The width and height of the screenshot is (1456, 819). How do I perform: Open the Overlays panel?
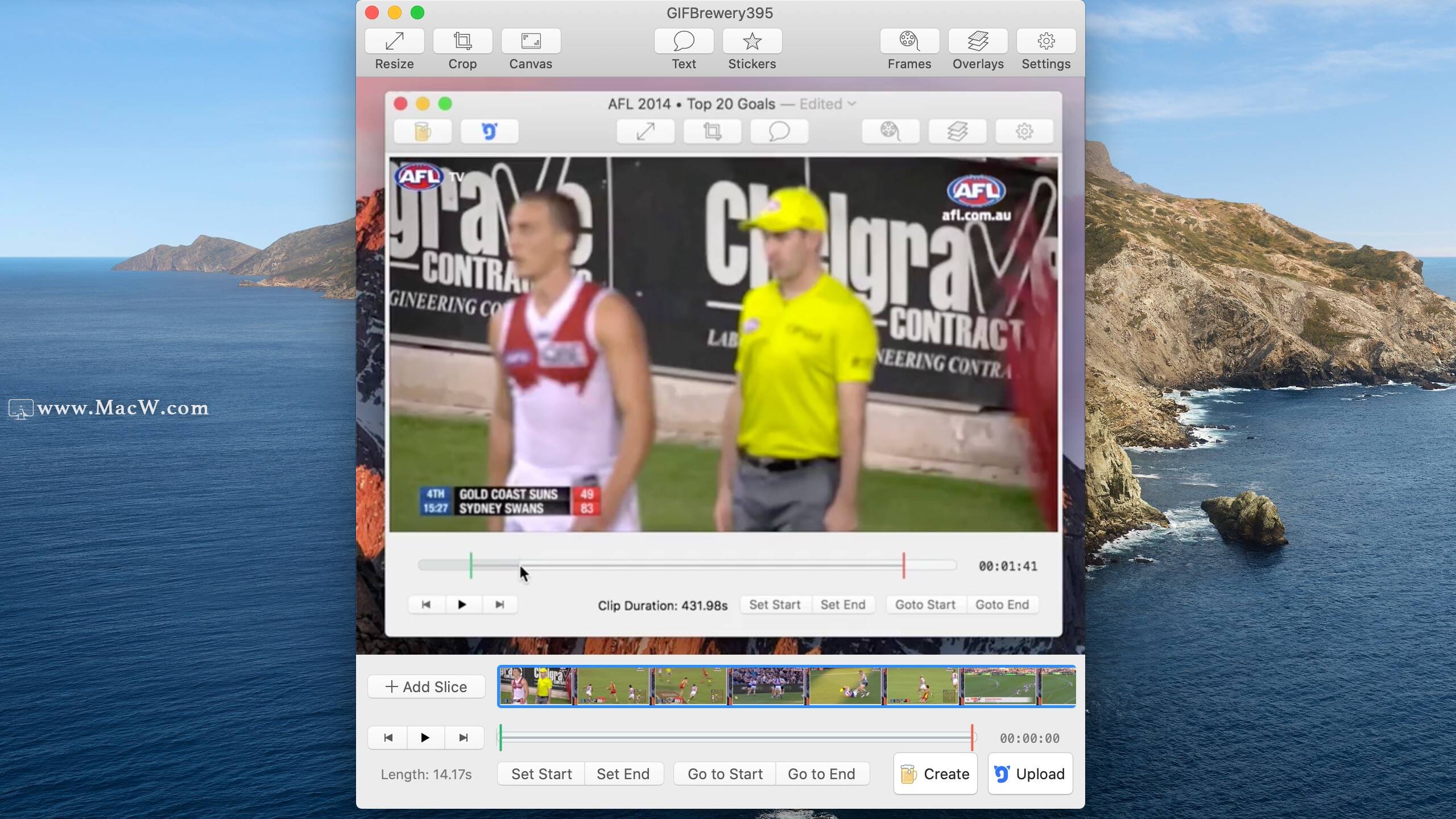978,41
